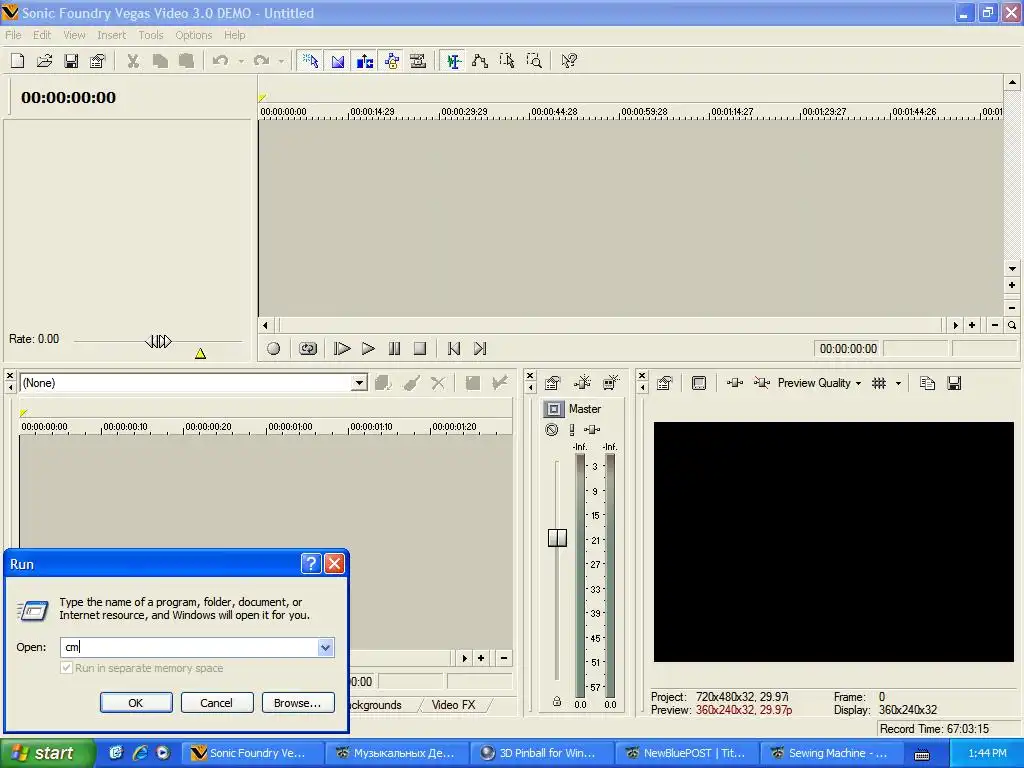Click the grid Overlays icon in the preview
Screen dimensions: 1024x768
[879, 383]
